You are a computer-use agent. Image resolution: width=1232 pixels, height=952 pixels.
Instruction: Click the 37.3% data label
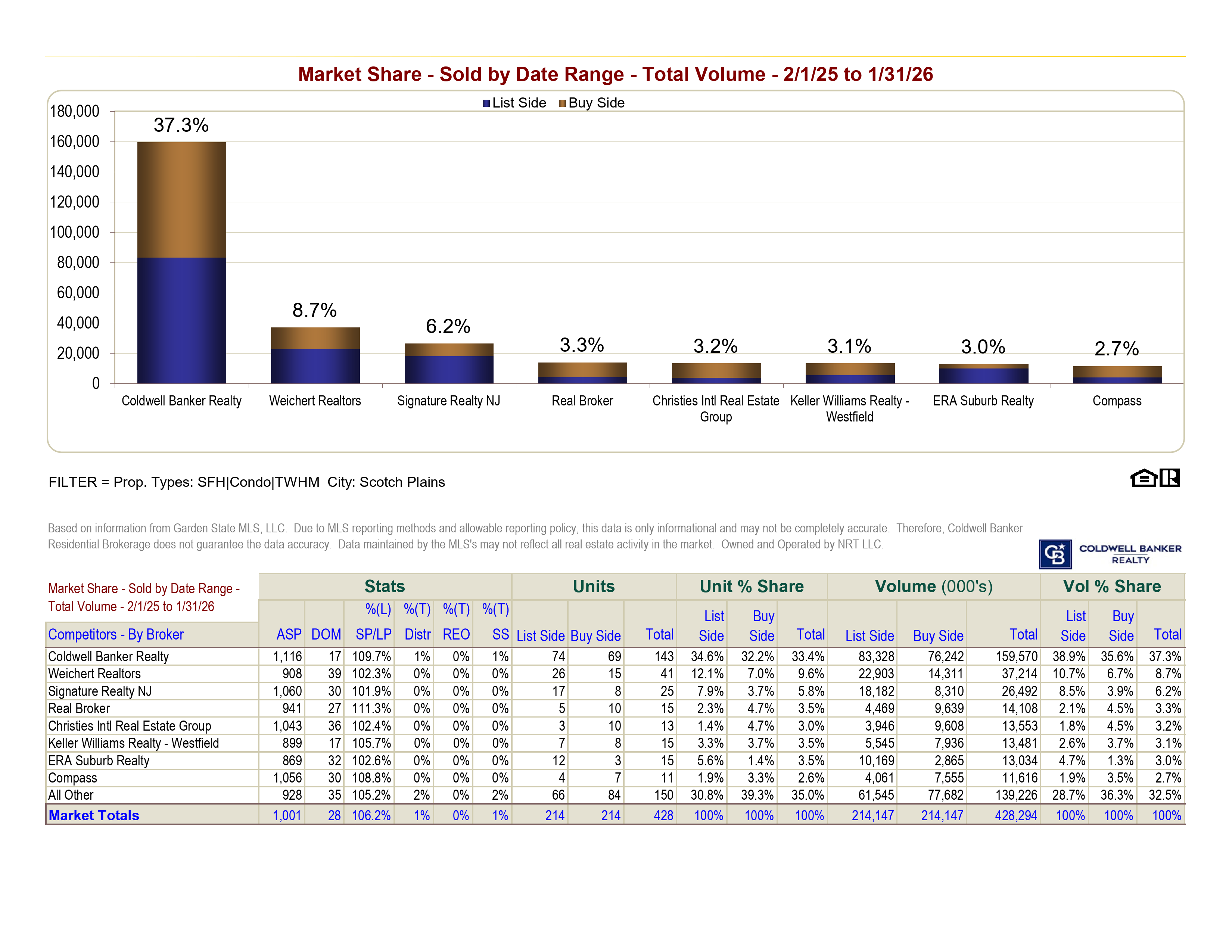[181, 125]
